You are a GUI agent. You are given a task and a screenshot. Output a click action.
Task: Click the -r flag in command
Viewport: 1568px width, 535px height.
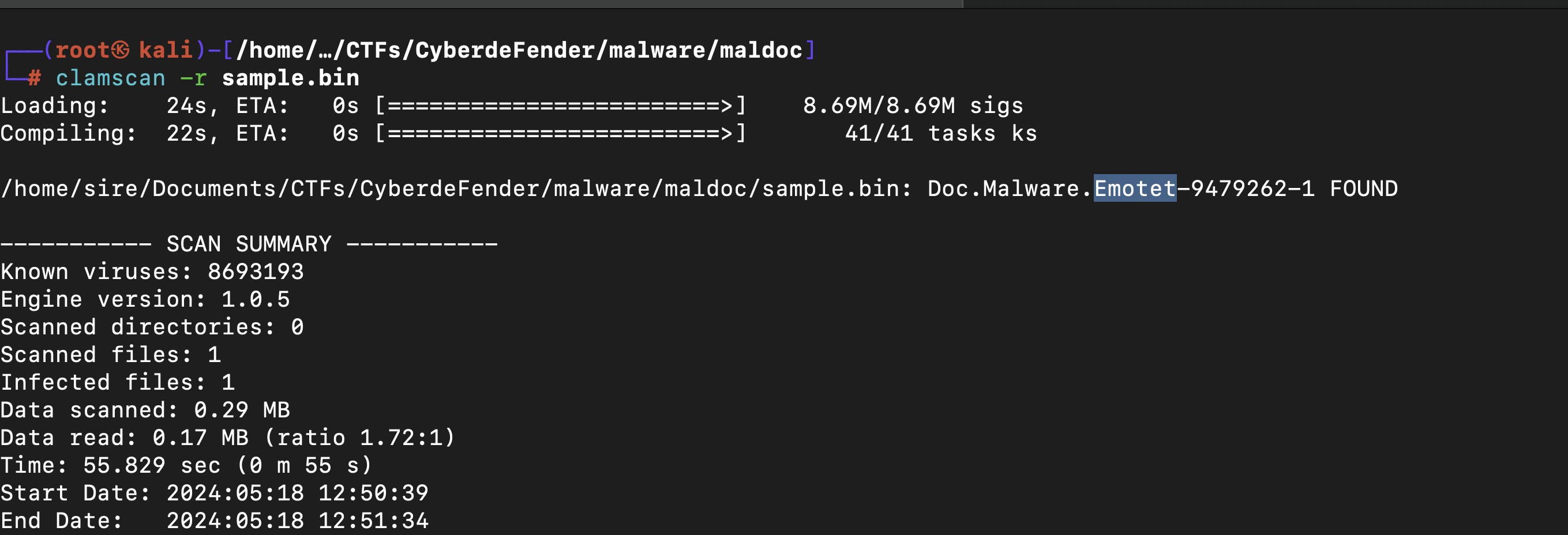194,78
